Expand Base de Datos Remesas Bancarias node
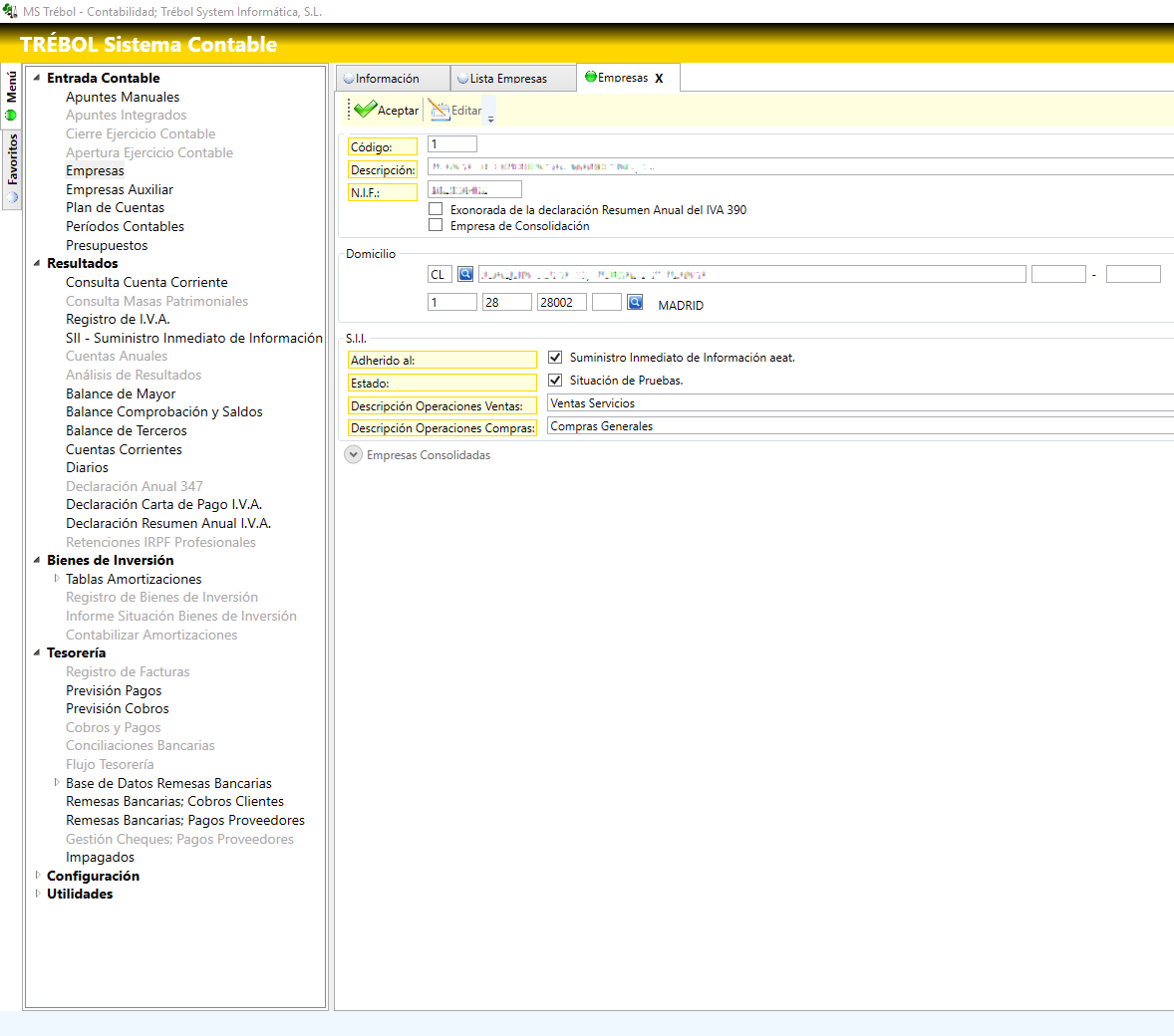 pyautogui.click(x=56, y=782)
